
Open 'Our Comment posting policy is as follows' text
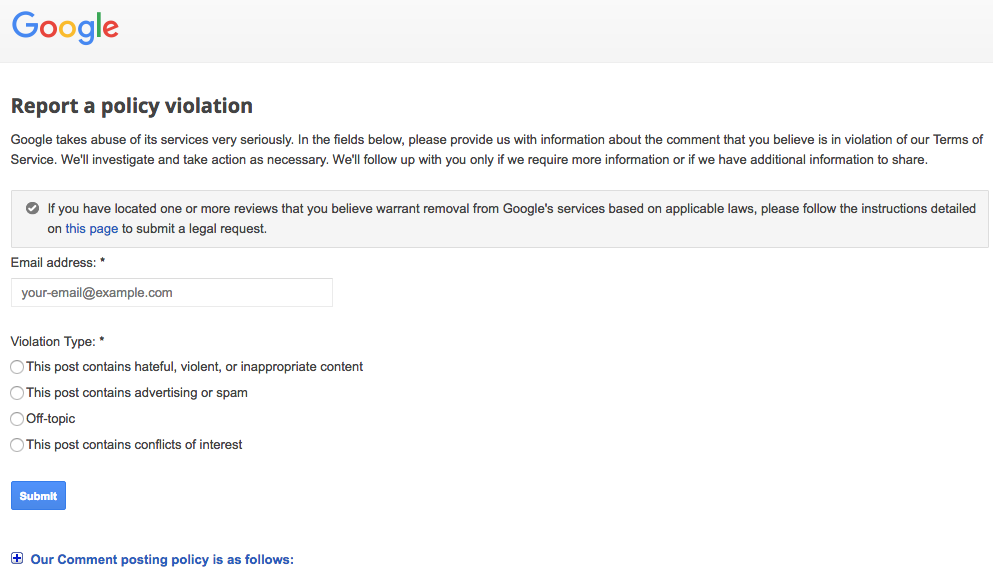(162, 559)
